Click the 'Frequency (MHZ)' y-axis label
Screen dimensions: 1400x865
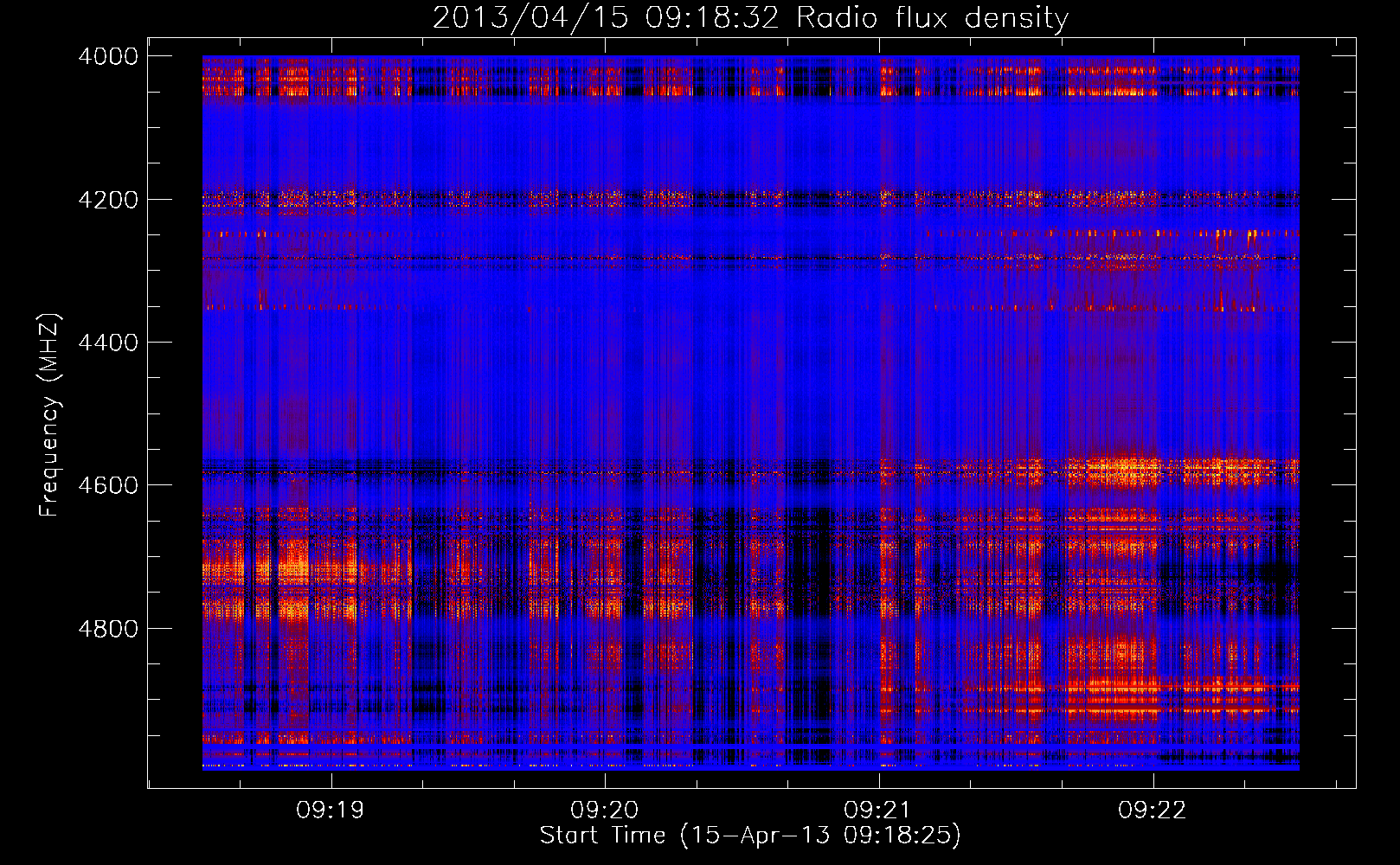(x=50, y=415)
